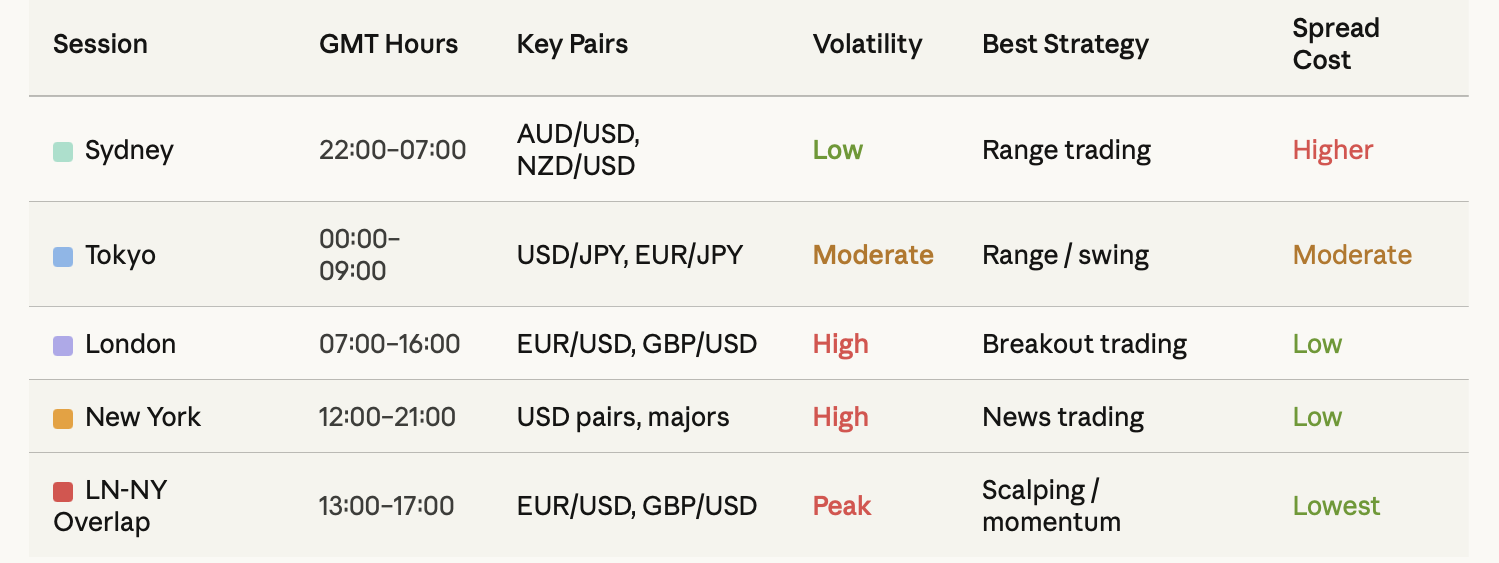Click the Moderate volatility label for Tokyo
The width and height of the screenshot is (1499, 563).
[x=873, y=255]
